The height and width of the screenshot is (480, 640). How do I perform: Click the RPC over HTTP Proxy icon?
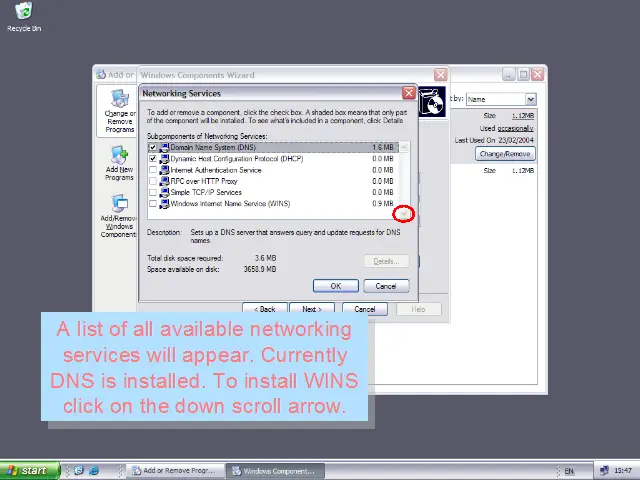tap(164, 181)
